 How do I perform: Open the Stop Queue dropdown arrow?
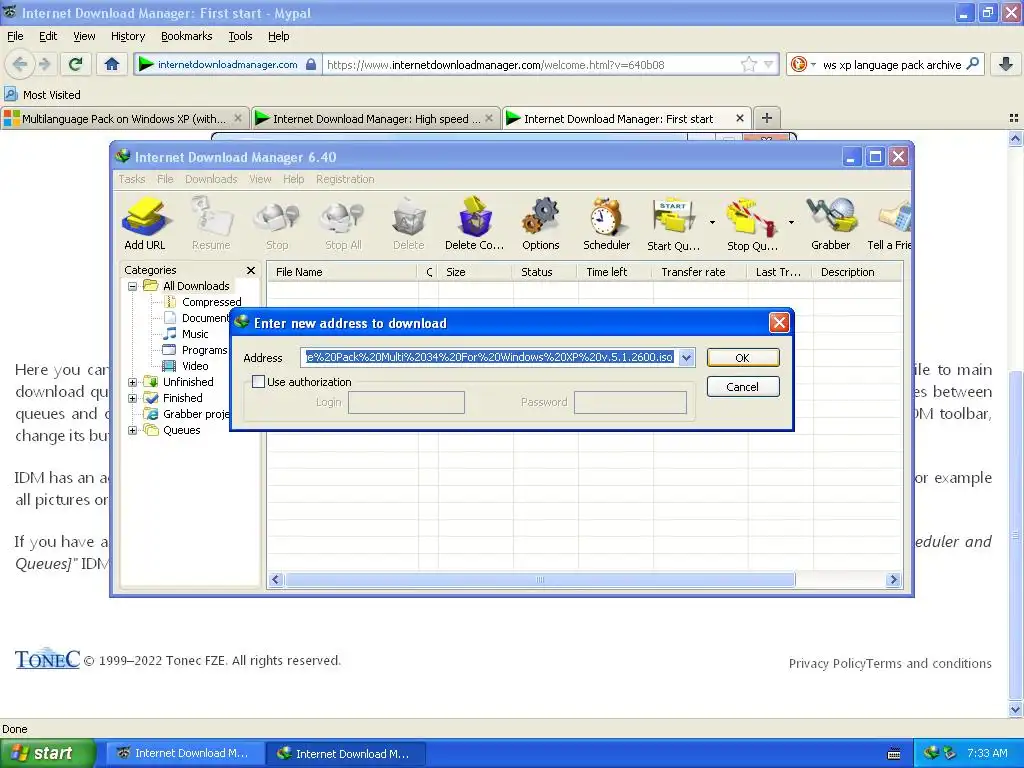tap(791, 223)
